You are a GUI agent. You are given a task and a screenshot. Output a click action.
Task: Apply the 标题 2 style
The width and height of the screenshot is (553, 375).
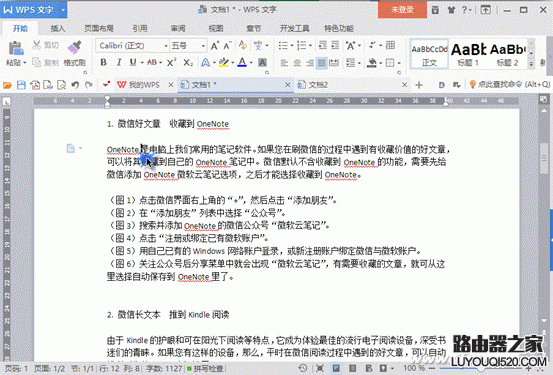pyautogui.click(x=507, y=55)
